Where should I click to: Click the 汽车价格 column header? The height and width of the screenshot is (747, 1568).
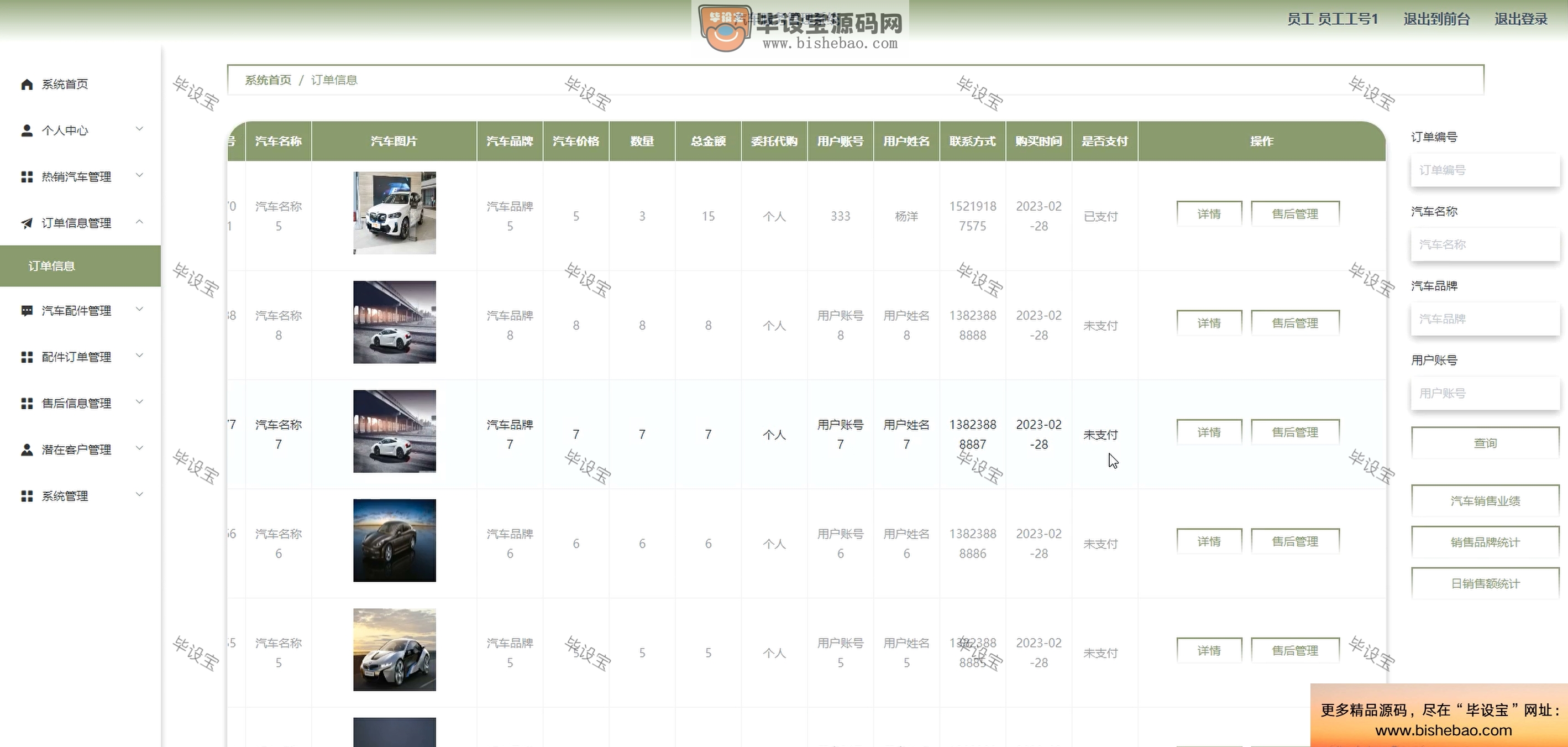tap(576, 141)
